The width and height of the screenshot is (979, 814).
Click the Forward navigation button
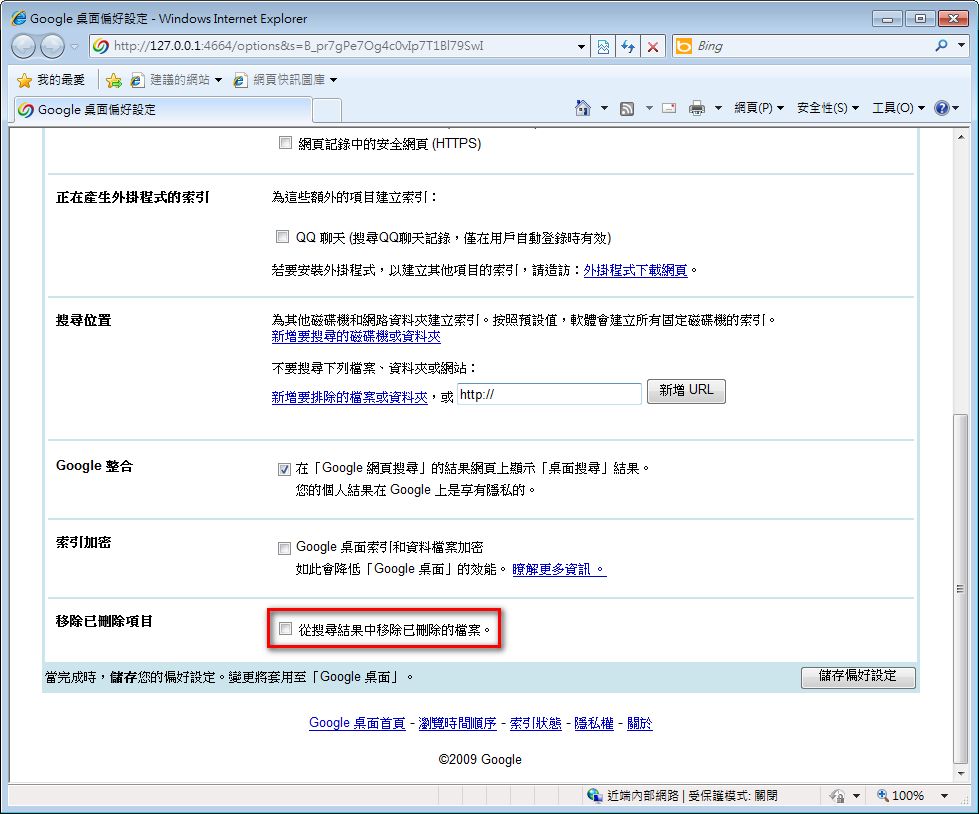point(52,46)
